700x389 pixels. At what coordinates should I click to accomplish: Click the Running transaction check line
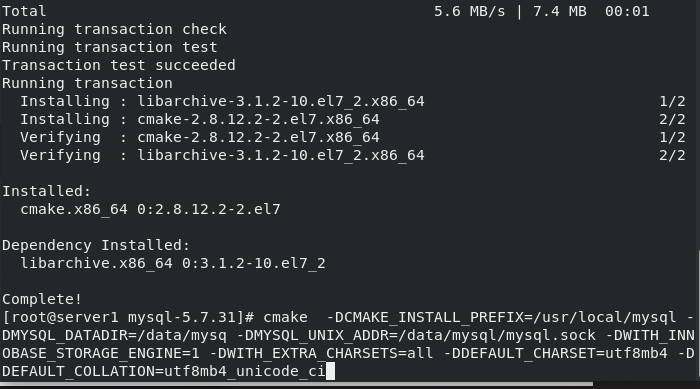114,29
